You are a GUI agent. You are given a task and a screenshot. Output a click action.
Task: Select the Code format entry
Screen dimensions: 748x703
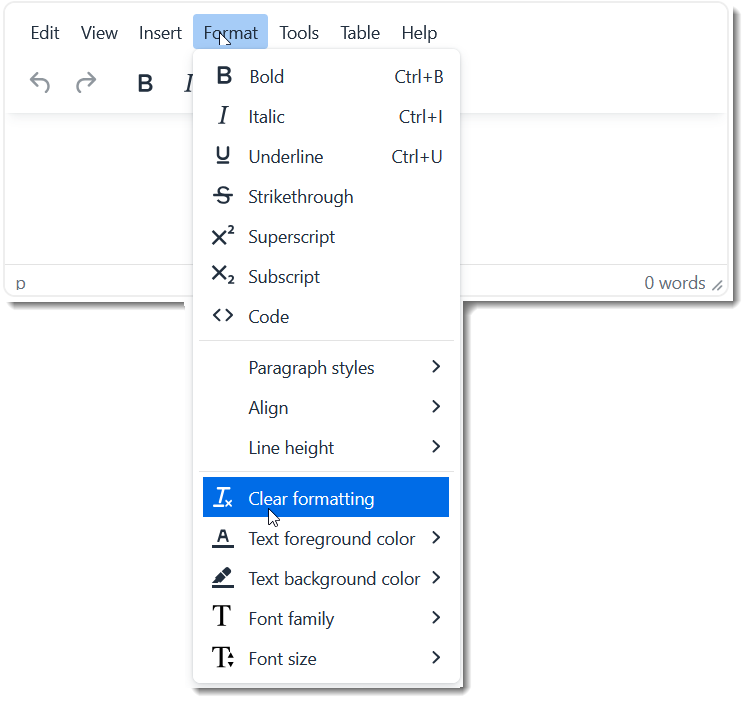coord(326,317)
